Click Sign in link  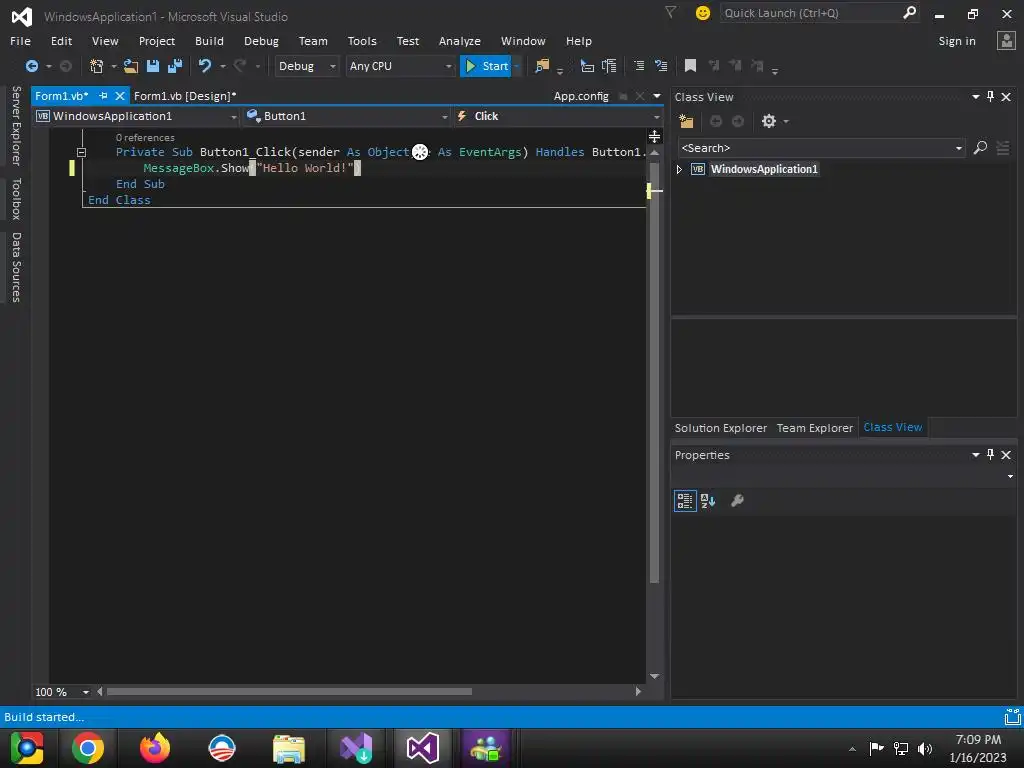957,41
